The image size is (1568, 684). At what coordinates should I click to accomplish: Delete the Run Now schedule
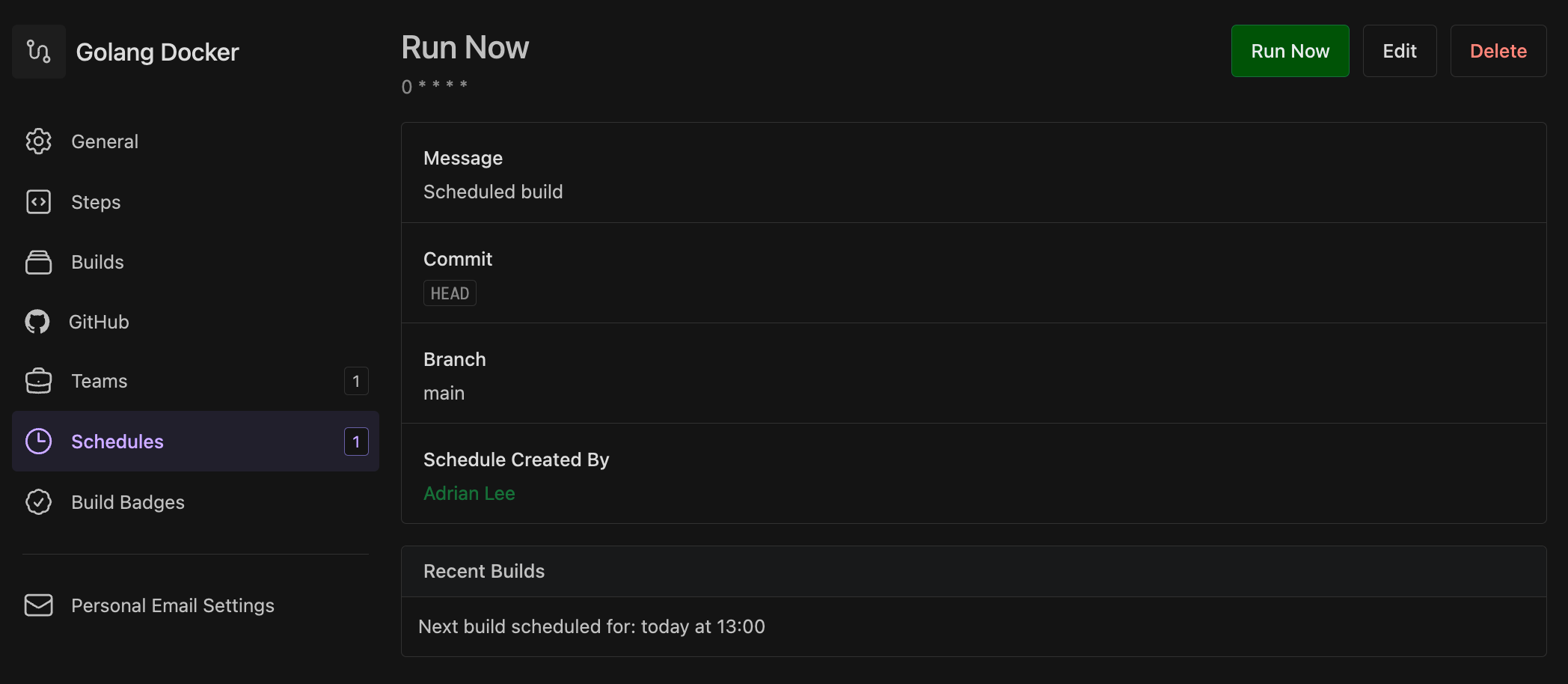[x=1498, y=51]
